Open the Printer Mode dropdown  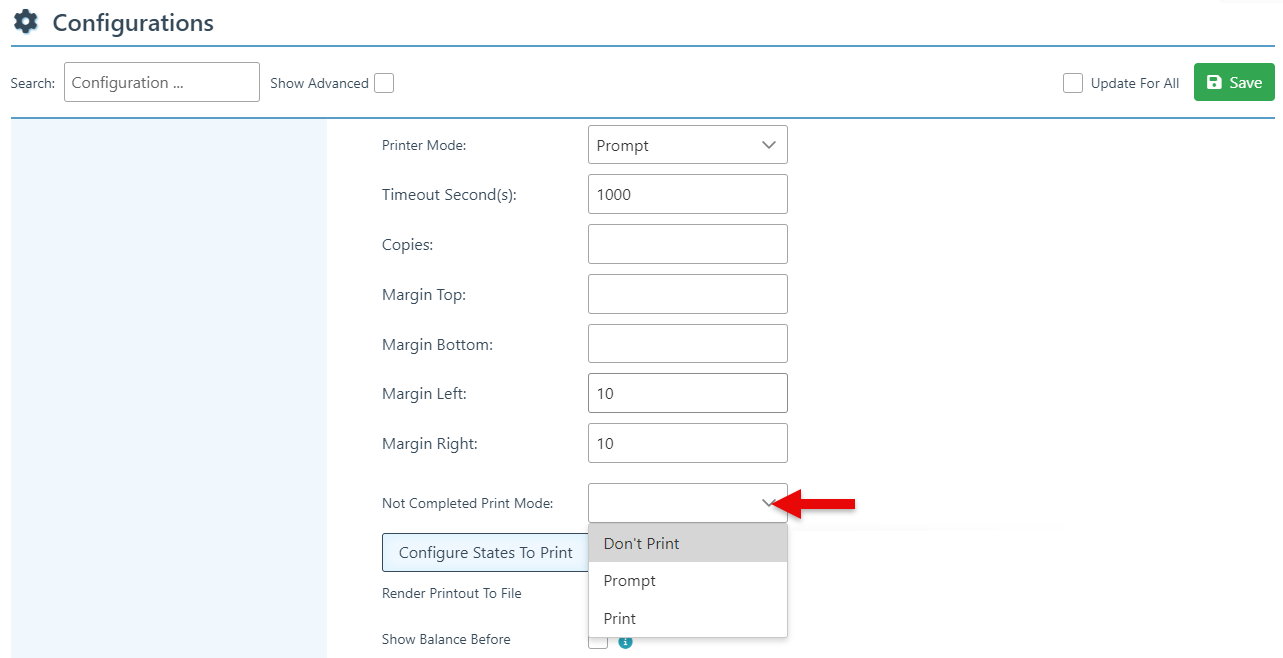[687, 145]
